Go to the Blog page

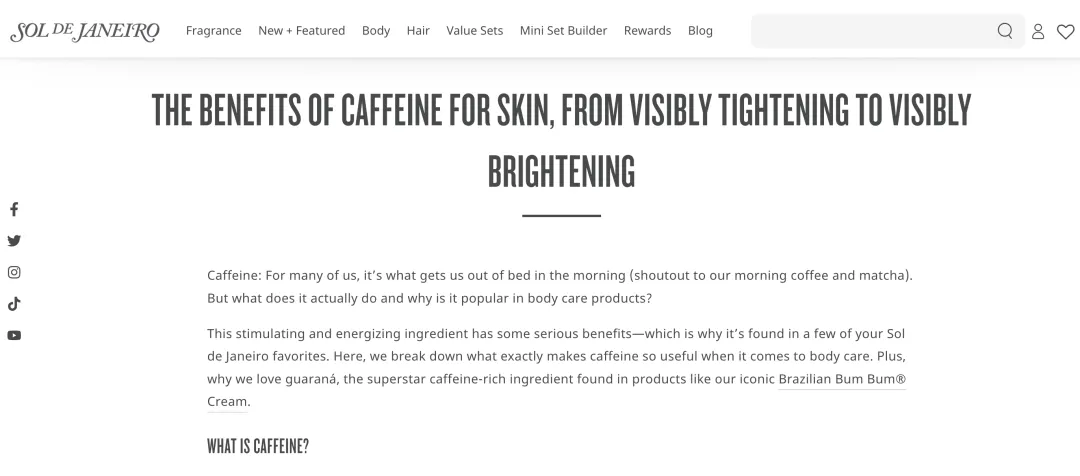click(x=700, y=31)
